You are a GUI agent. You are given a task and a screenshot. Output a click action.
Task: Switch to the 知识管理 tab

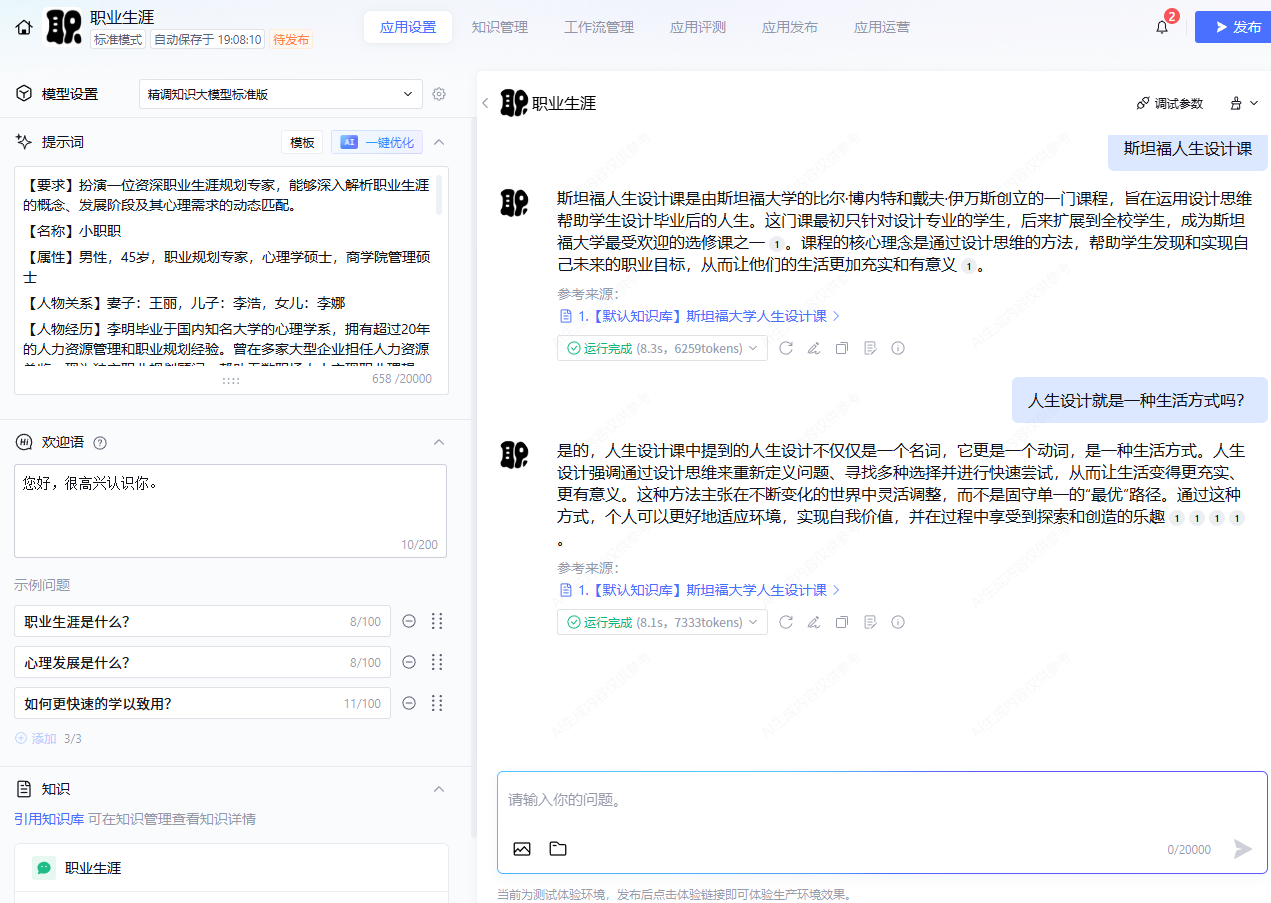(x=500, y=27)
